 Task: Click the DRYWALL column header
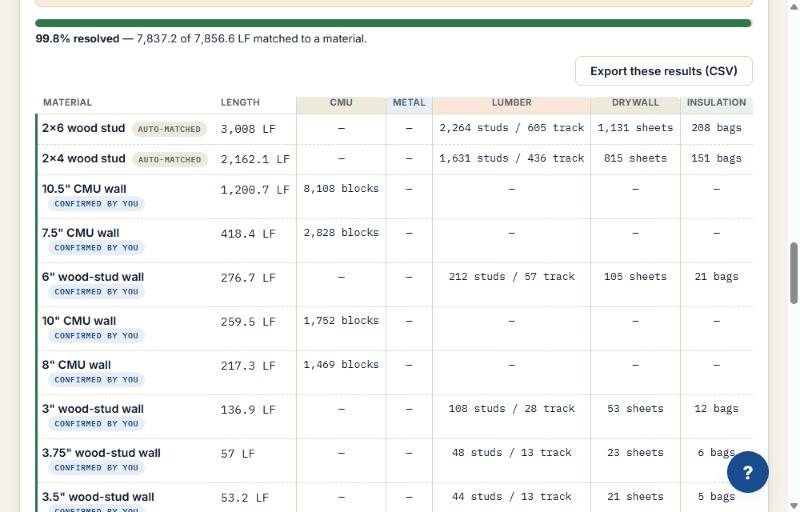click(x=635, y=103)
